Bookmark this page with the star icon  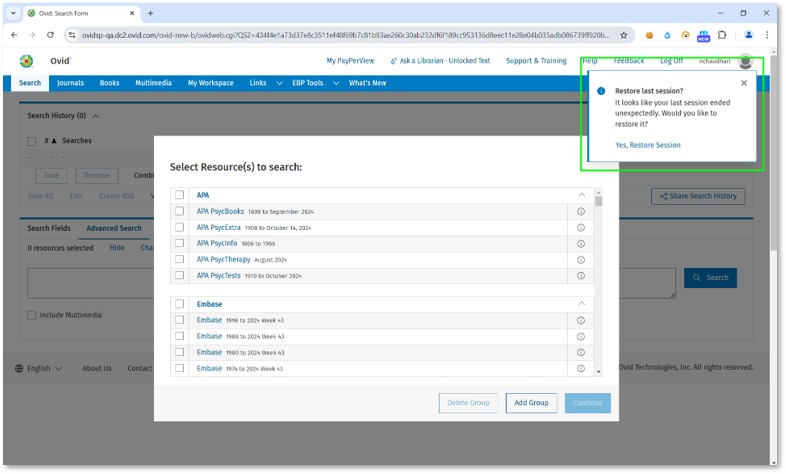click(623, 35)
